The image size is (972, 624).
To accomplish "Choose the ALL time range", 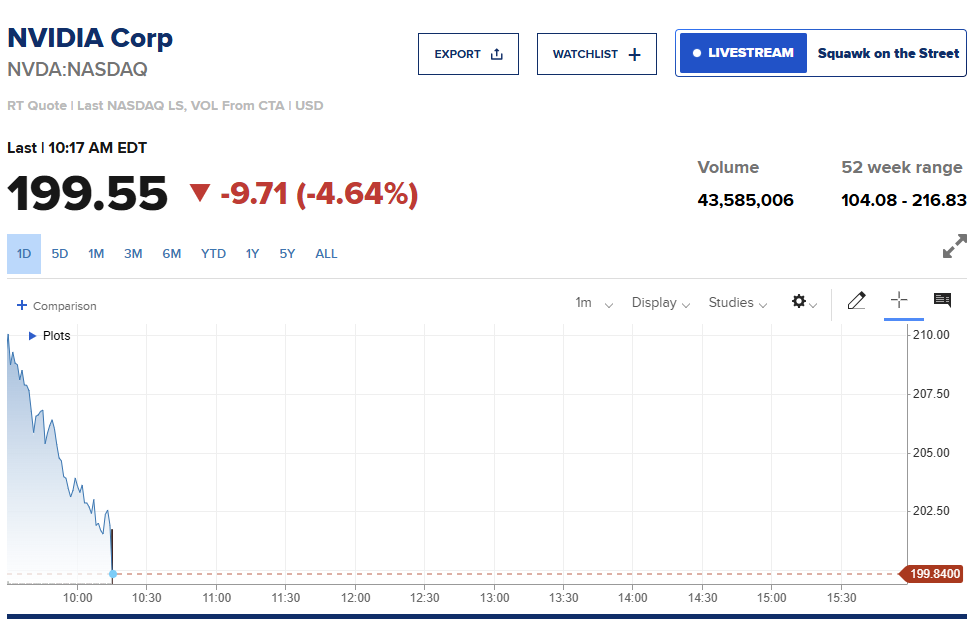I will [326, 254].
